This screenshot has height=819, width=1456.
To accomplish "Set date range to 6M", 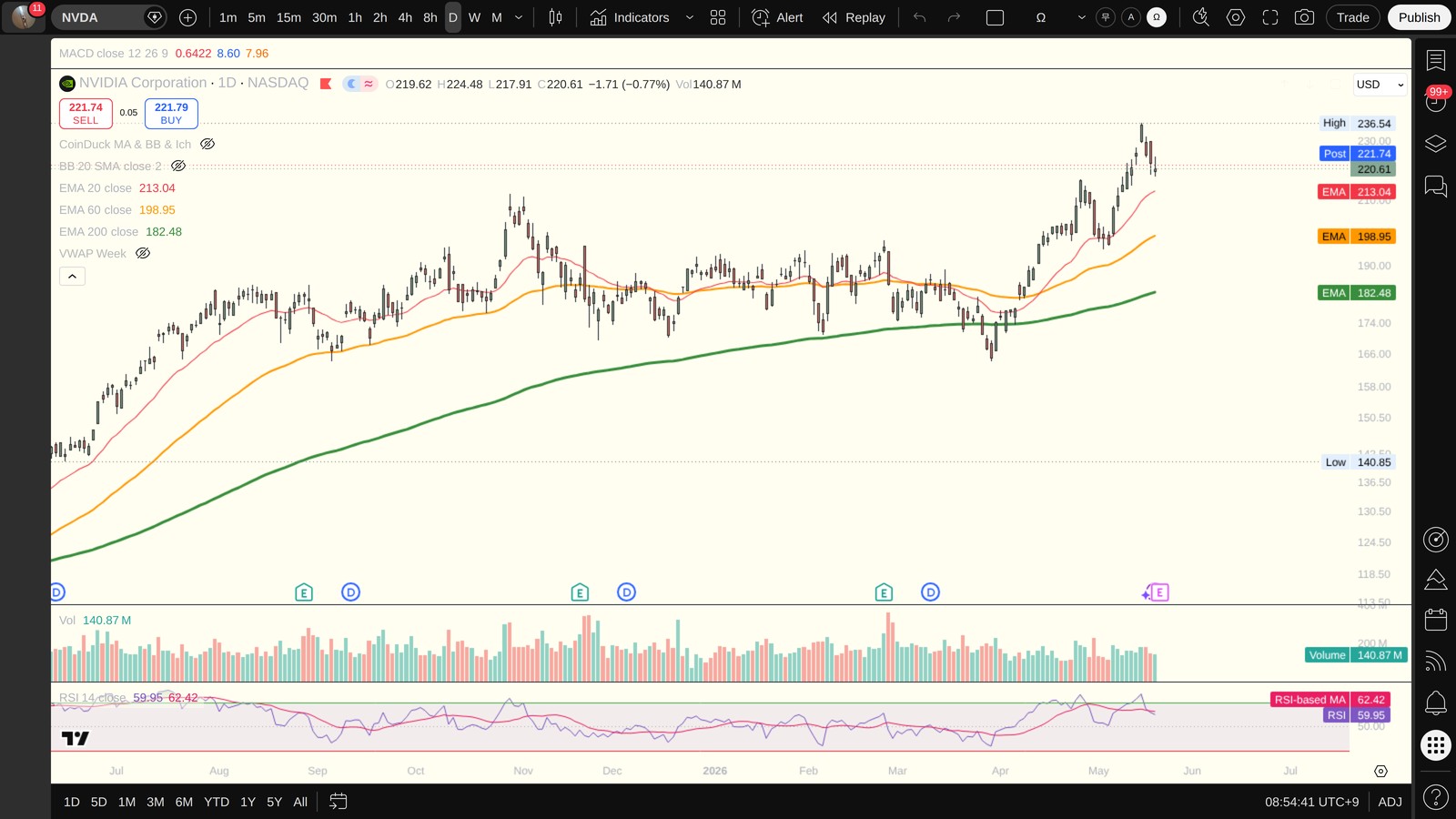I will coord(184,802).
